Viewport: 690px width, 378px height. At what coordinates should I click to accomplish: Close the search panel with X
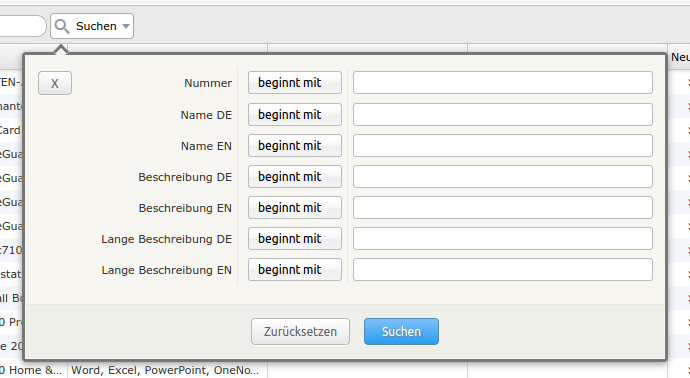click(55, 83)
